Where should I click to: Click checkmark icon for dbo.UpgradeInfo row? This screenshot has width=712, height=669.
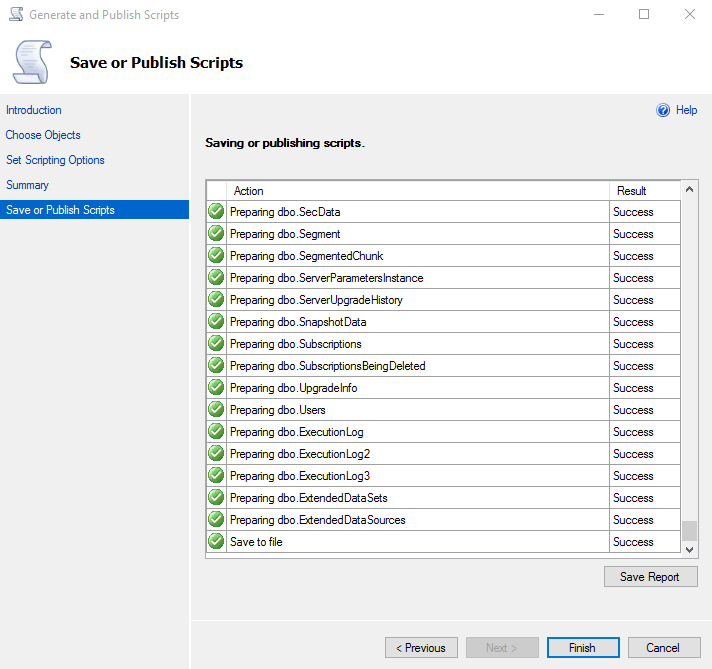216,387
